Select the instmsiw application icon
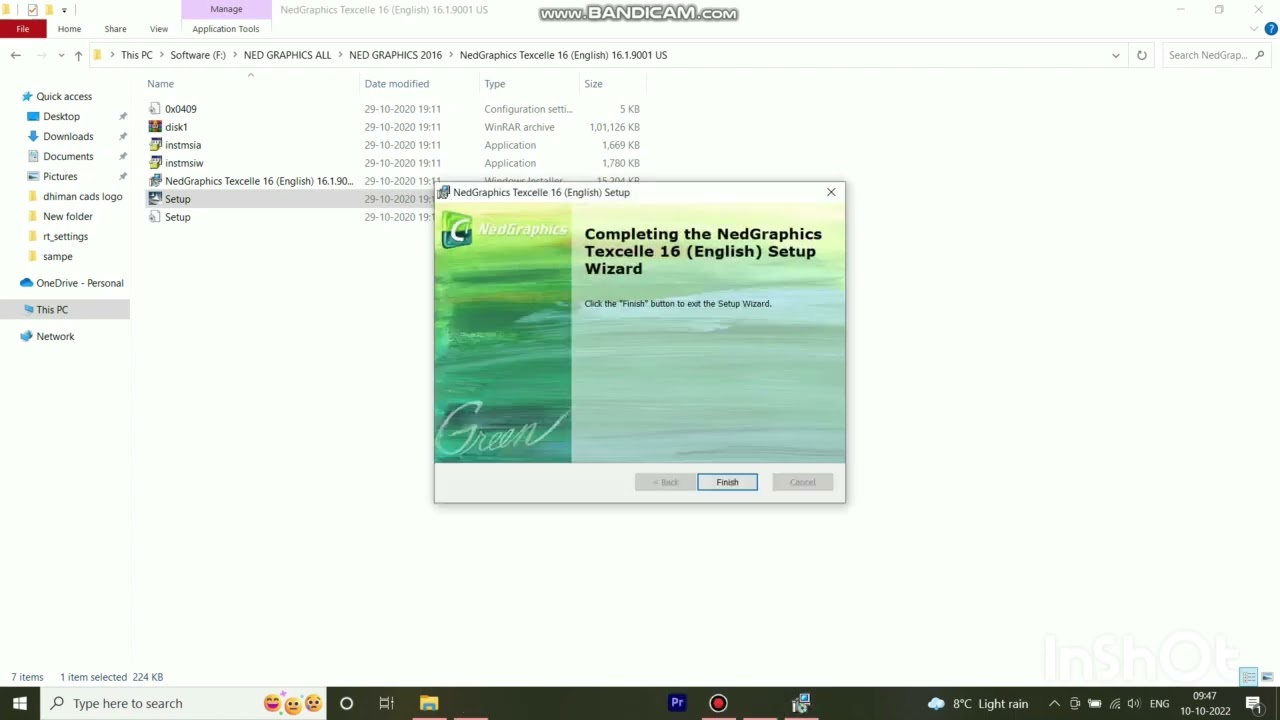 (x=155, y=163)
